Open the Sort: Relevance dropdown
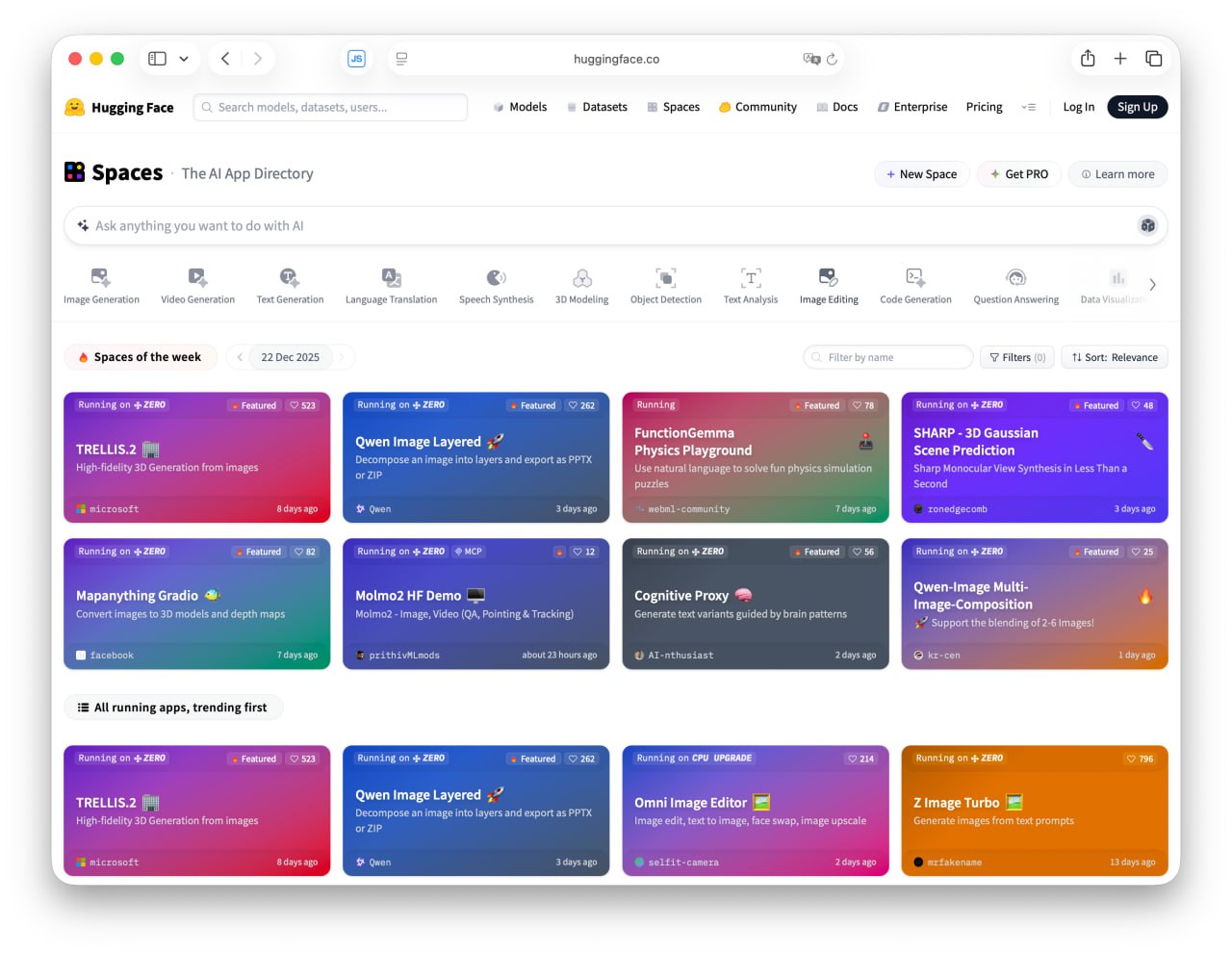 1115,357
